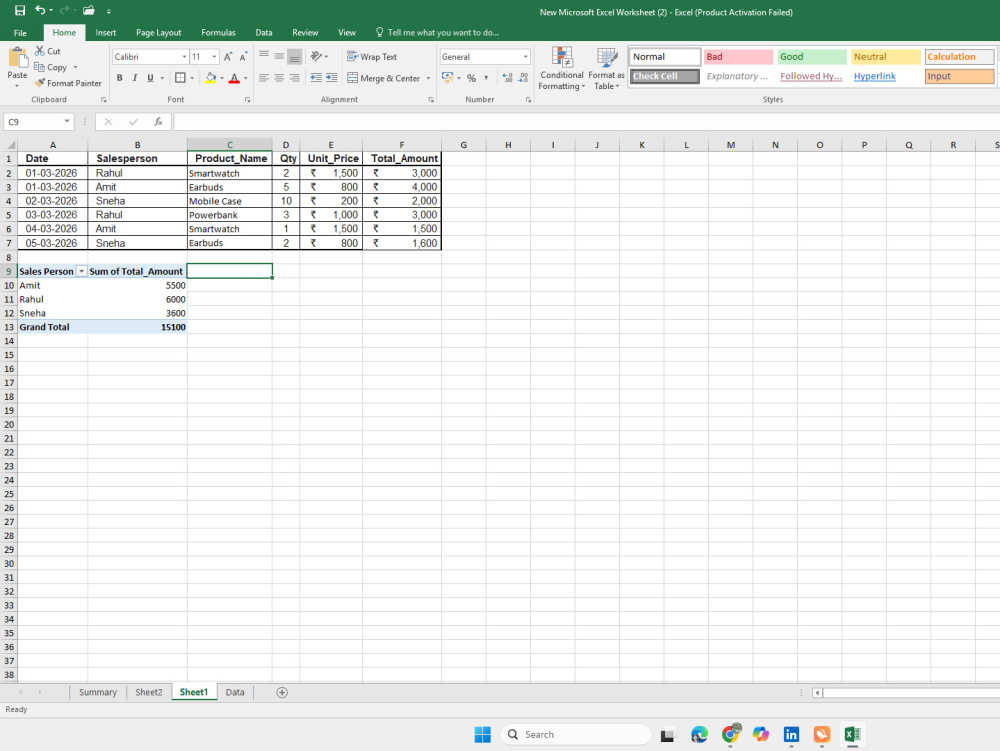This screenshot has width=1000, height=751.
Task: Apply the Check Cell style
Action: coord(665,76)
